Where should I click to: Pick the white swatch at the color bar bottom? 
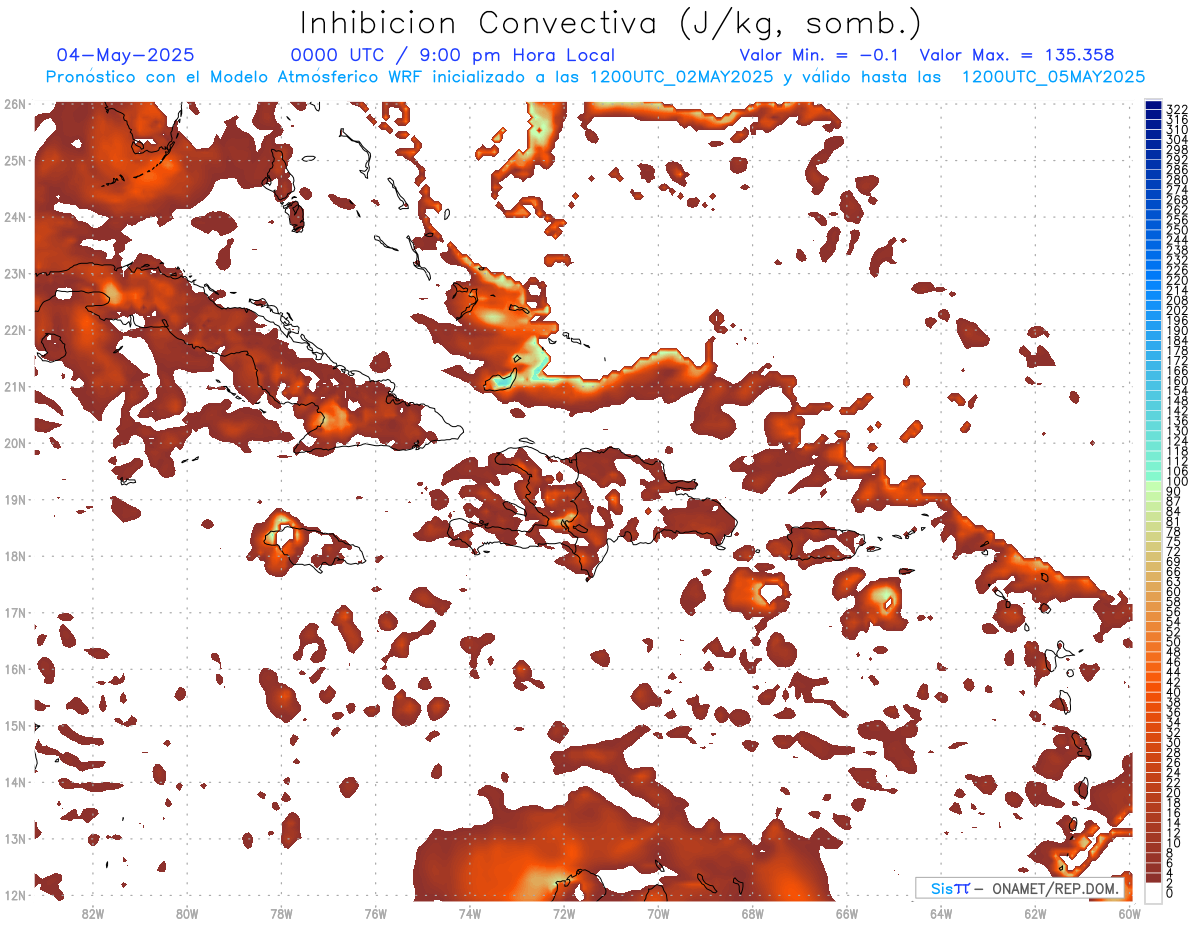point(1154,891)
